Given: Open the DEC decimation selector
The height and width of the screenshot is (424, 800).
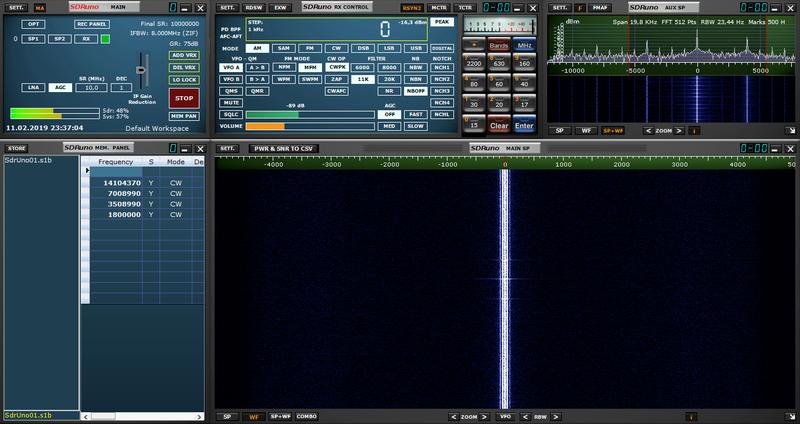Looking at the screenshot, I should pos(121,88).
